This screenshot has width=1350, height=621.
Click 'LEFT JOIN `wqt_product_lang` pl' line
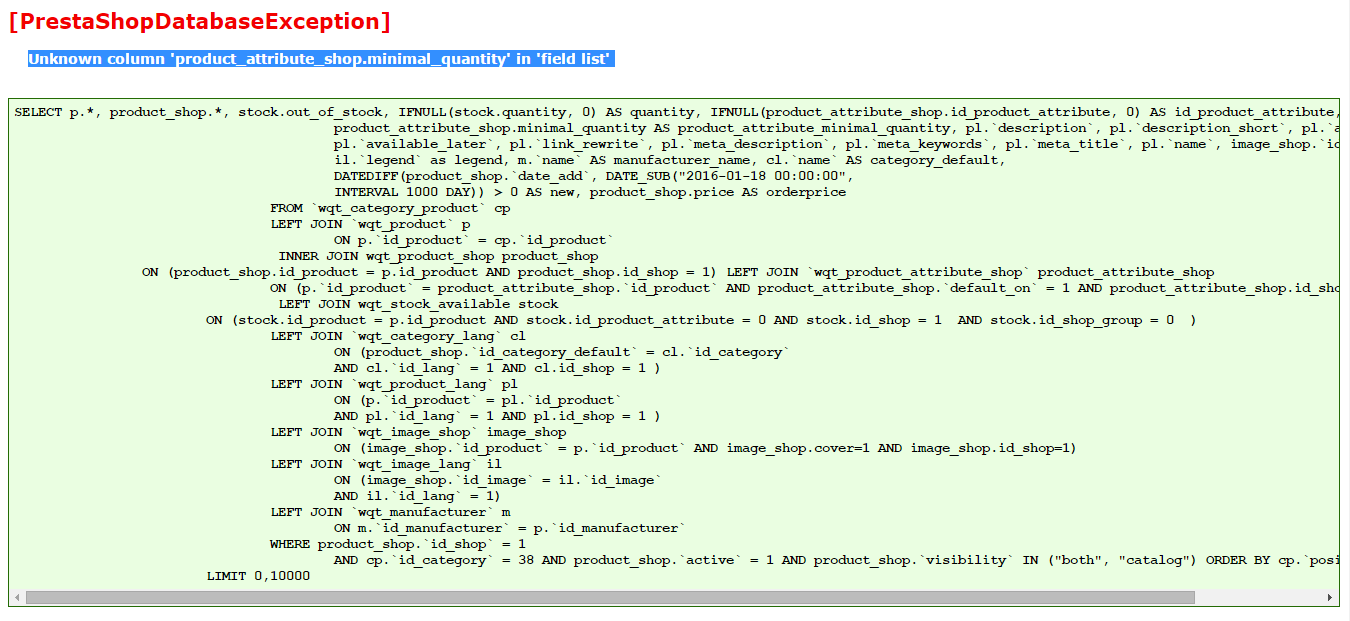394,384
